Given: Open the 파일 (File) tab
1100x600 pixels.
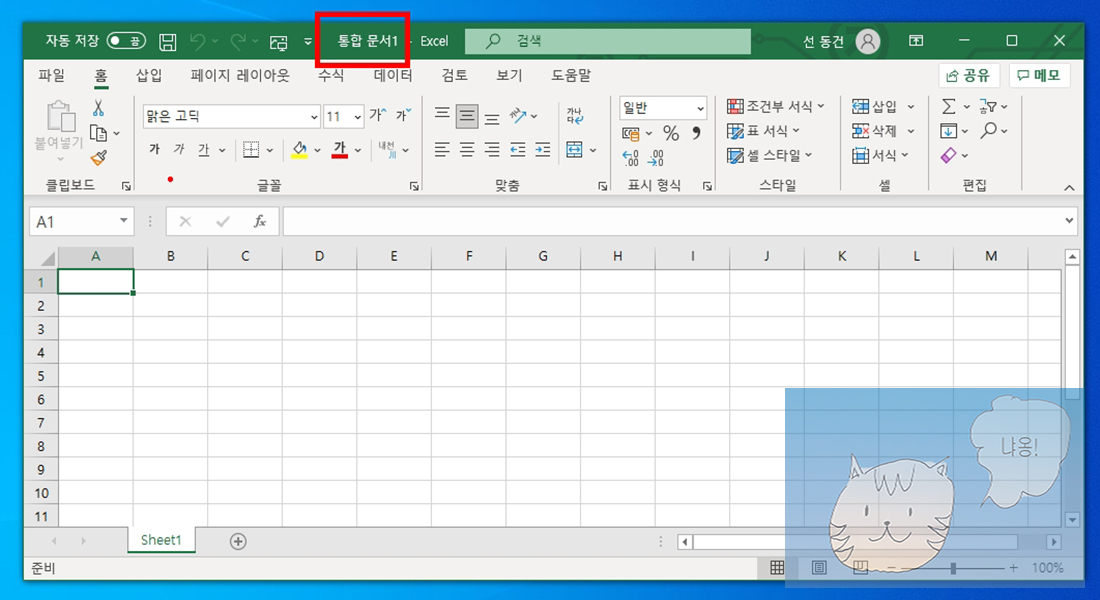Looking at the screenshot, I should pyautogui.click(x=52, y=75).
